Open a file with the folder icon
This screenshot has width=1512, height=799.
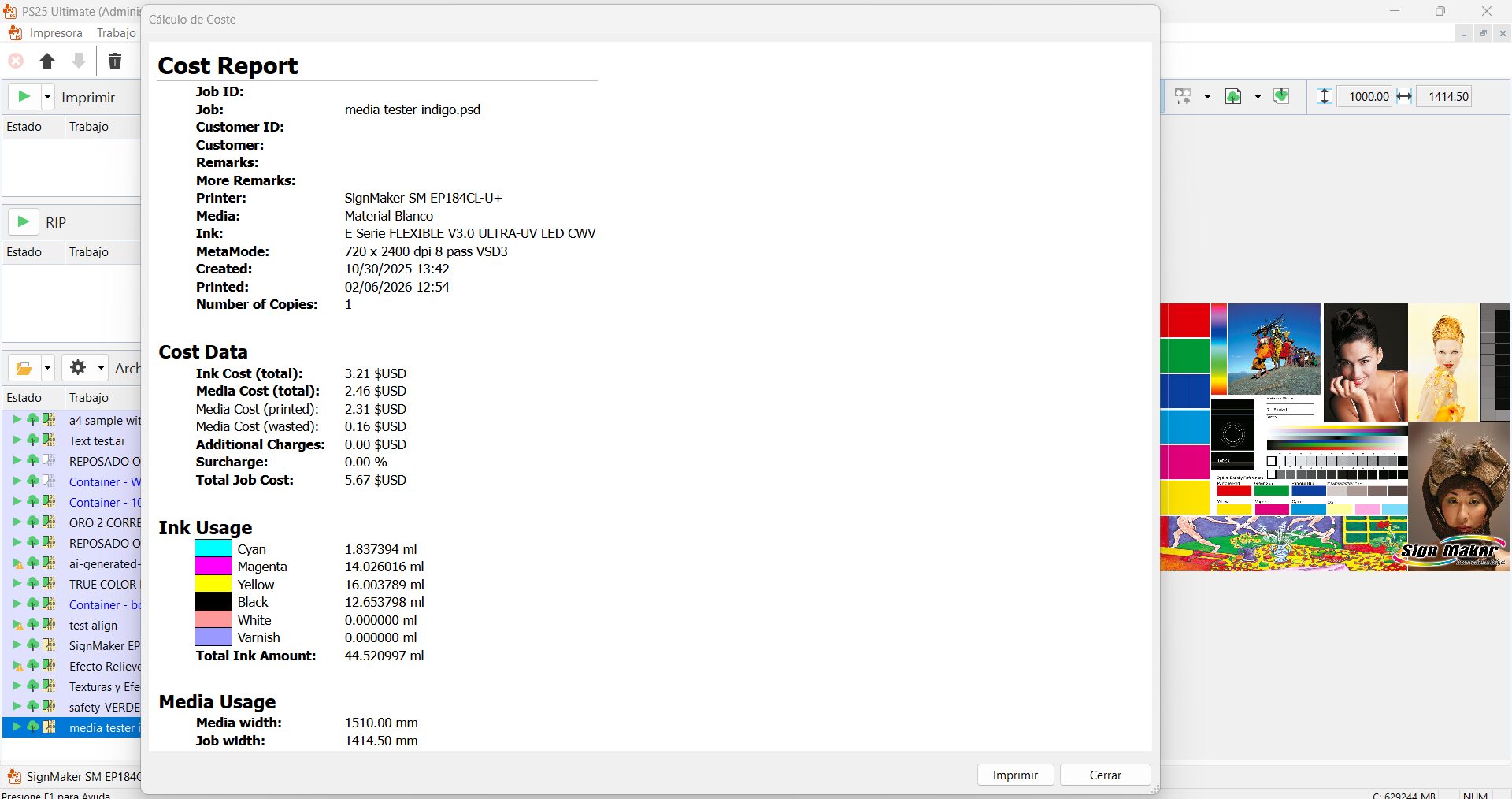point(24,368)
